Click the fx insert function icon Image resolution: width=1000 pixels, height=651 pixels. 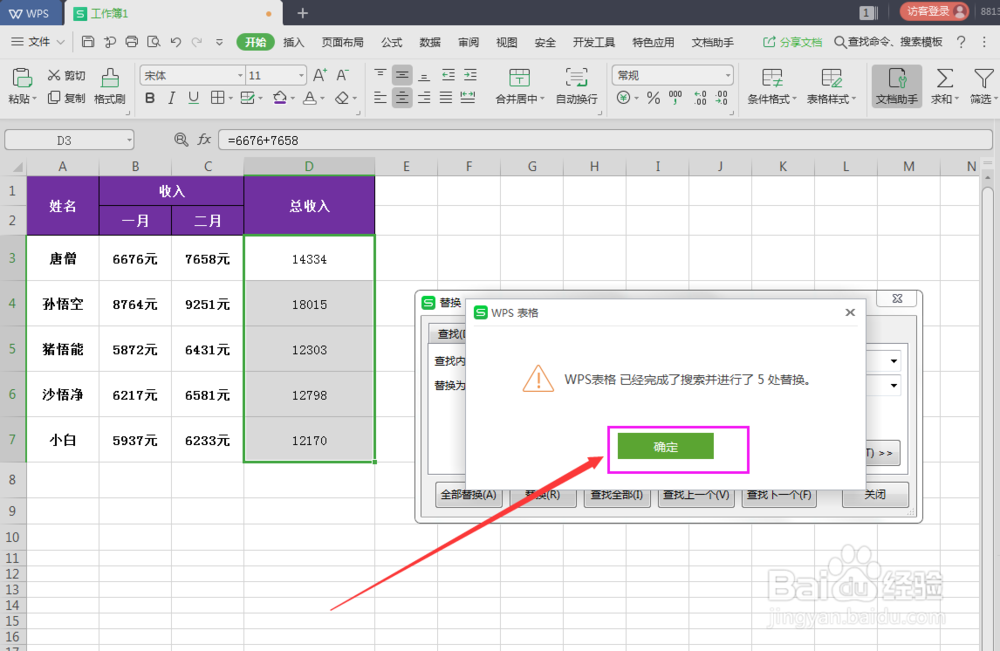204,140
